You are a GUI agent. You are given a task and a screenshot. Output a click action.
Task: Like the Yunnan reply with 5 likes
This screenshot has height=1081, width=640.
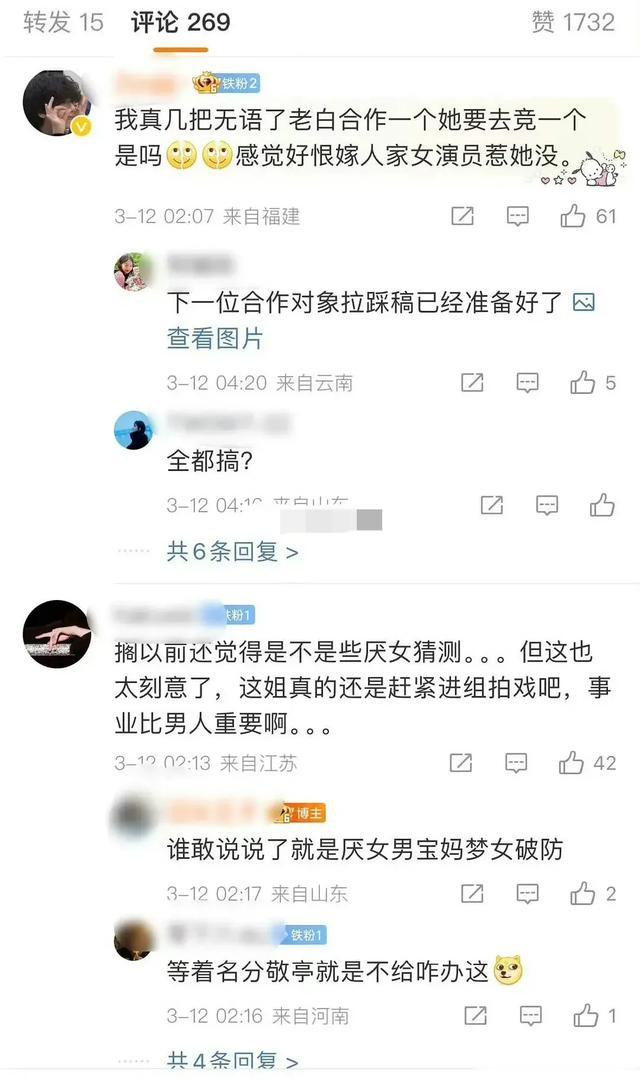583,382
